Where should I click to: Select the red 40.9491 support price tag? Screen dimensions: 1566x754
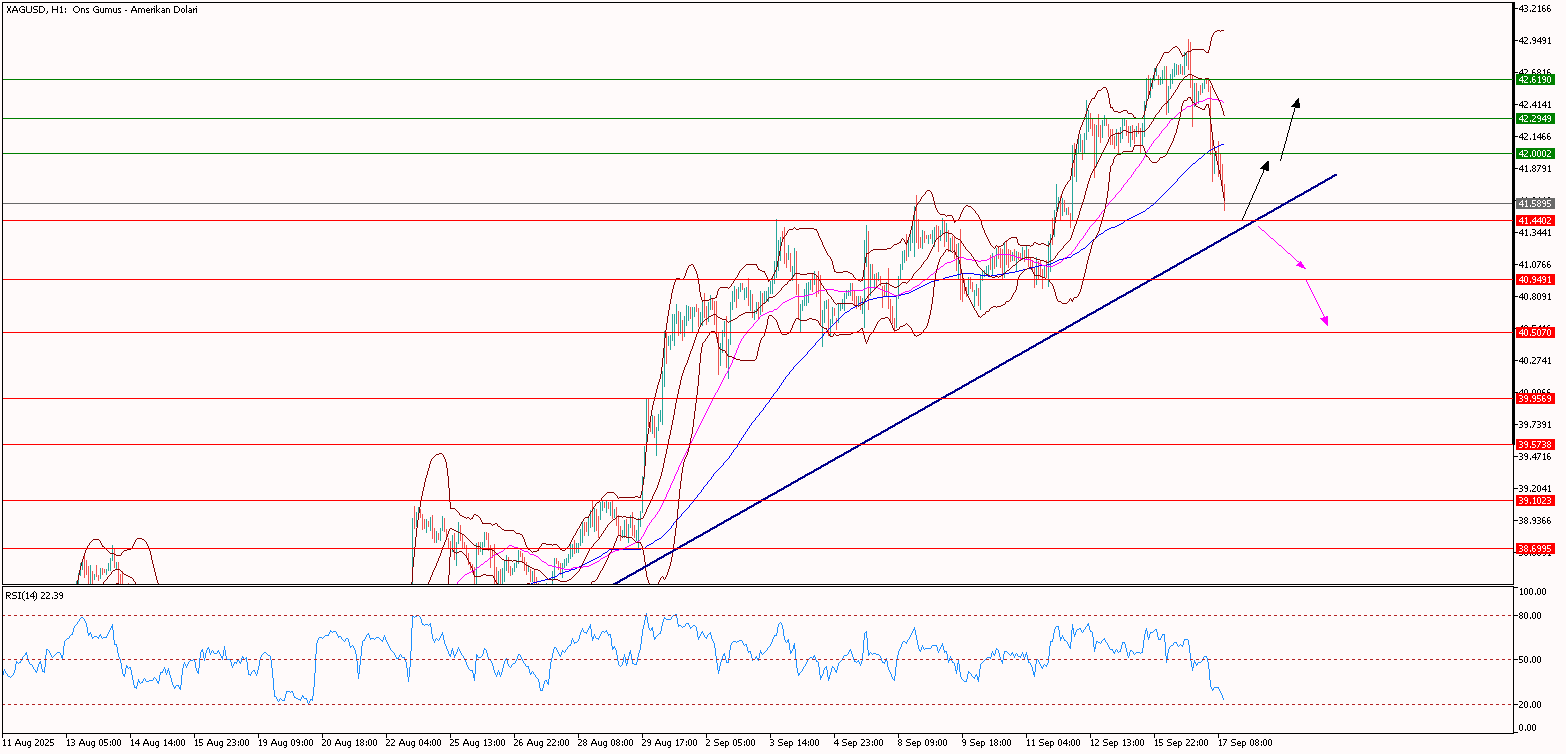click(1534, 280)
